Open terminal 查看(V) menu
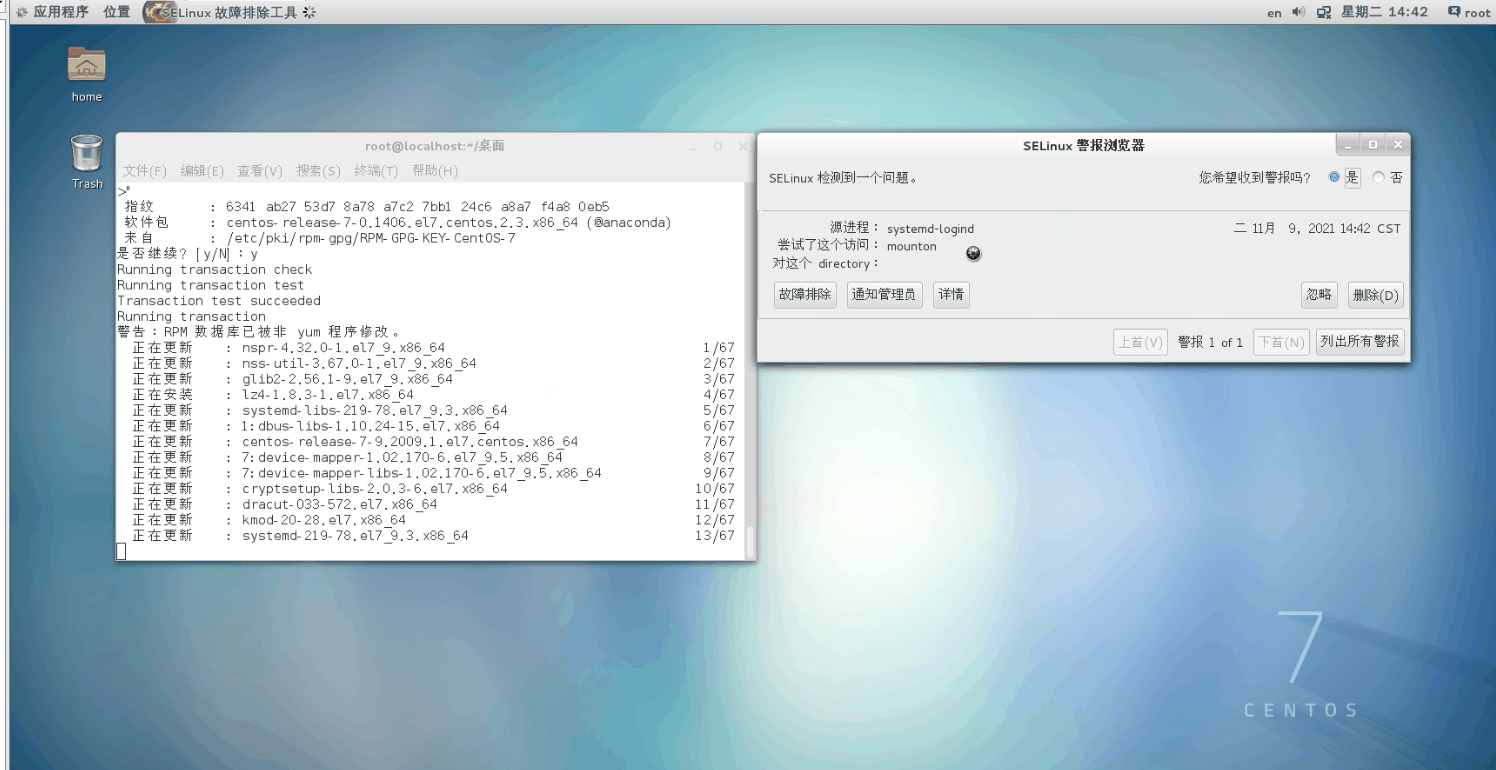This screenshot has height=770, width=1496. click(x=260, y=171)
